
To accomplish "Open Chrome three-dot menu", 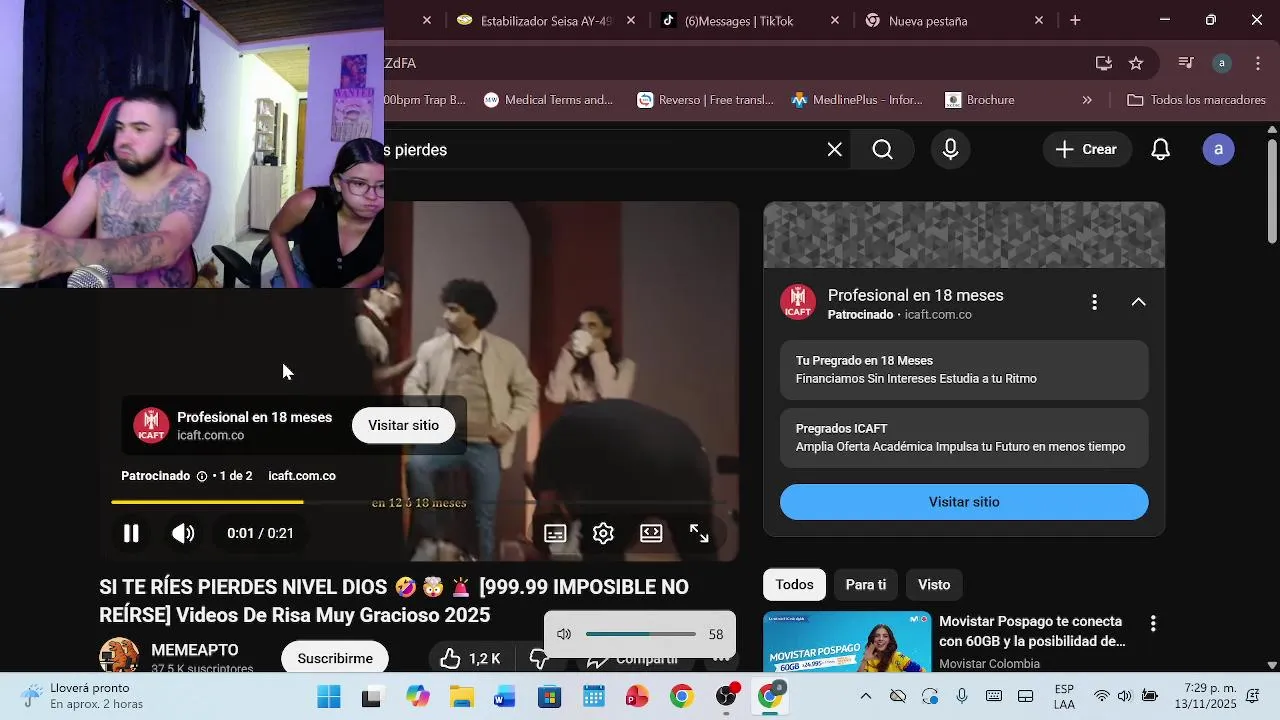I will coord(1257,63).
